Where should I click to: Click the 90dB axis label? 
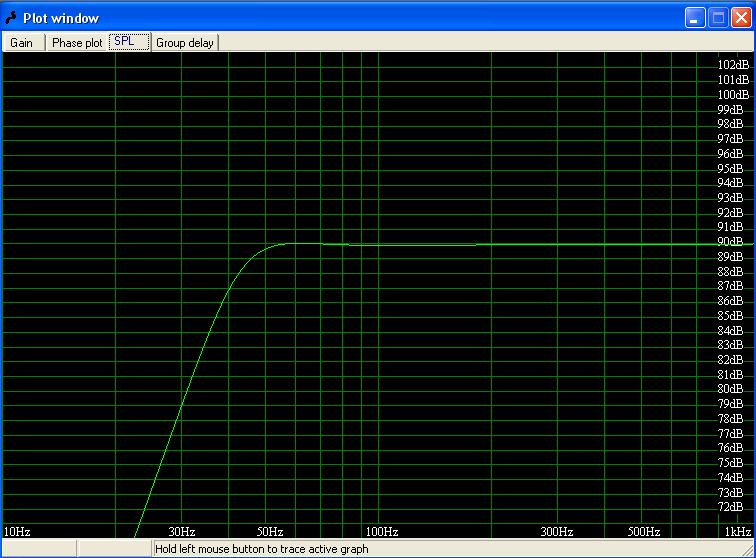point(730,241)
